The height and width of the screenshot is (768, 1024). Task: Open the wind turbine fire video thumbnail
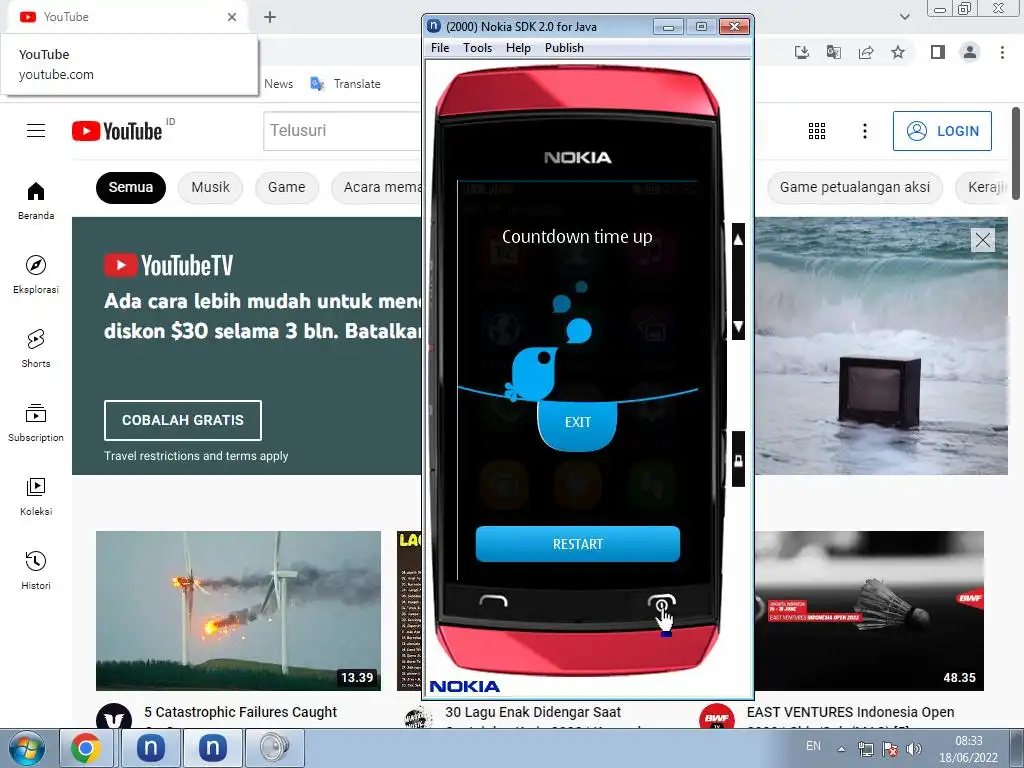click(238, 611)
